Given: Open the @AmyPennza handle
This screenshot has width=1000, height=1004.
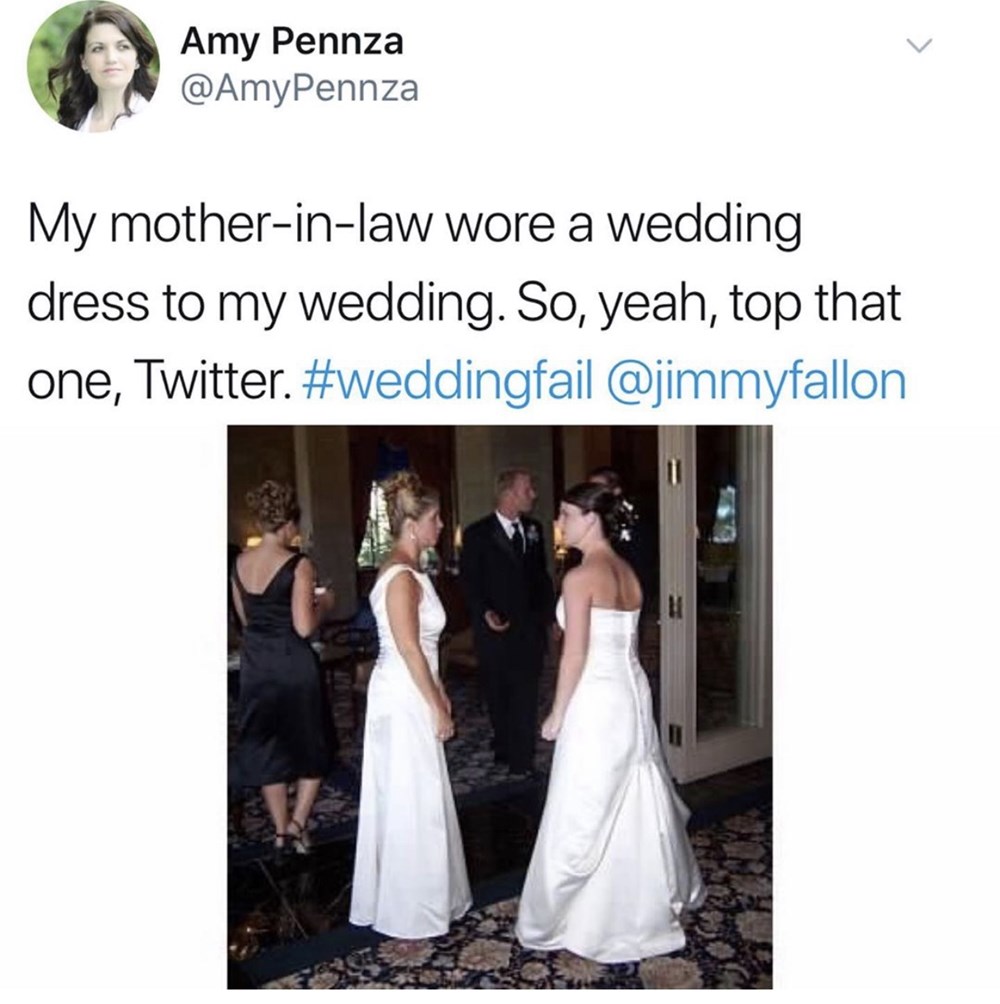Looking at the screenshot, I should pyautogui.click(x=300, y=88).
